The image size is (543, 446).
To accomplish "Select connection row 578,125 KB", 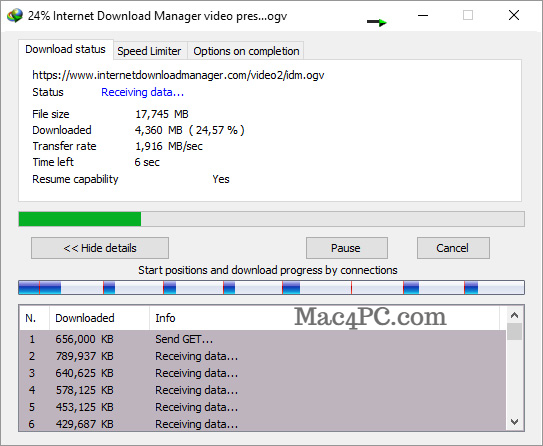I will click(x=263, y=390).
